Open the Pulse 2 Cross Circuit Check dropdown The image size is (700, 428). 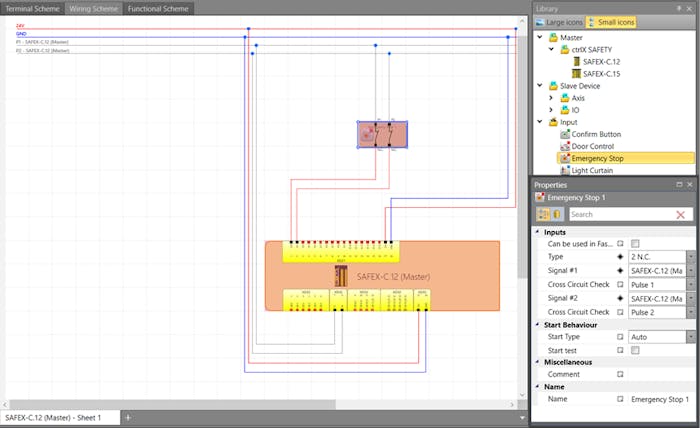(691, 312)
